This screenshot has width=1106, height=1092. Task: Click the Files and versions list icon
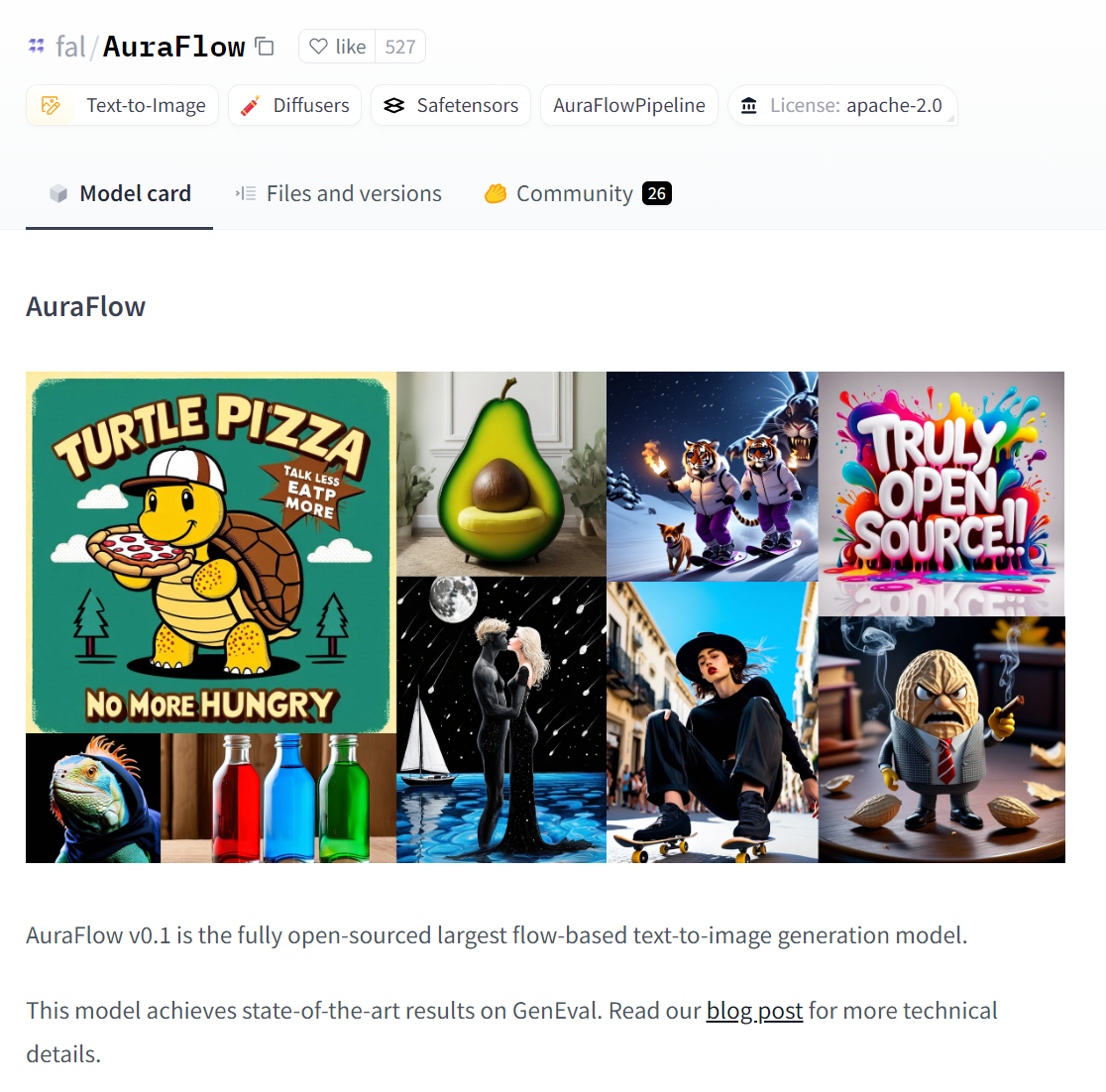pos(246,193)
